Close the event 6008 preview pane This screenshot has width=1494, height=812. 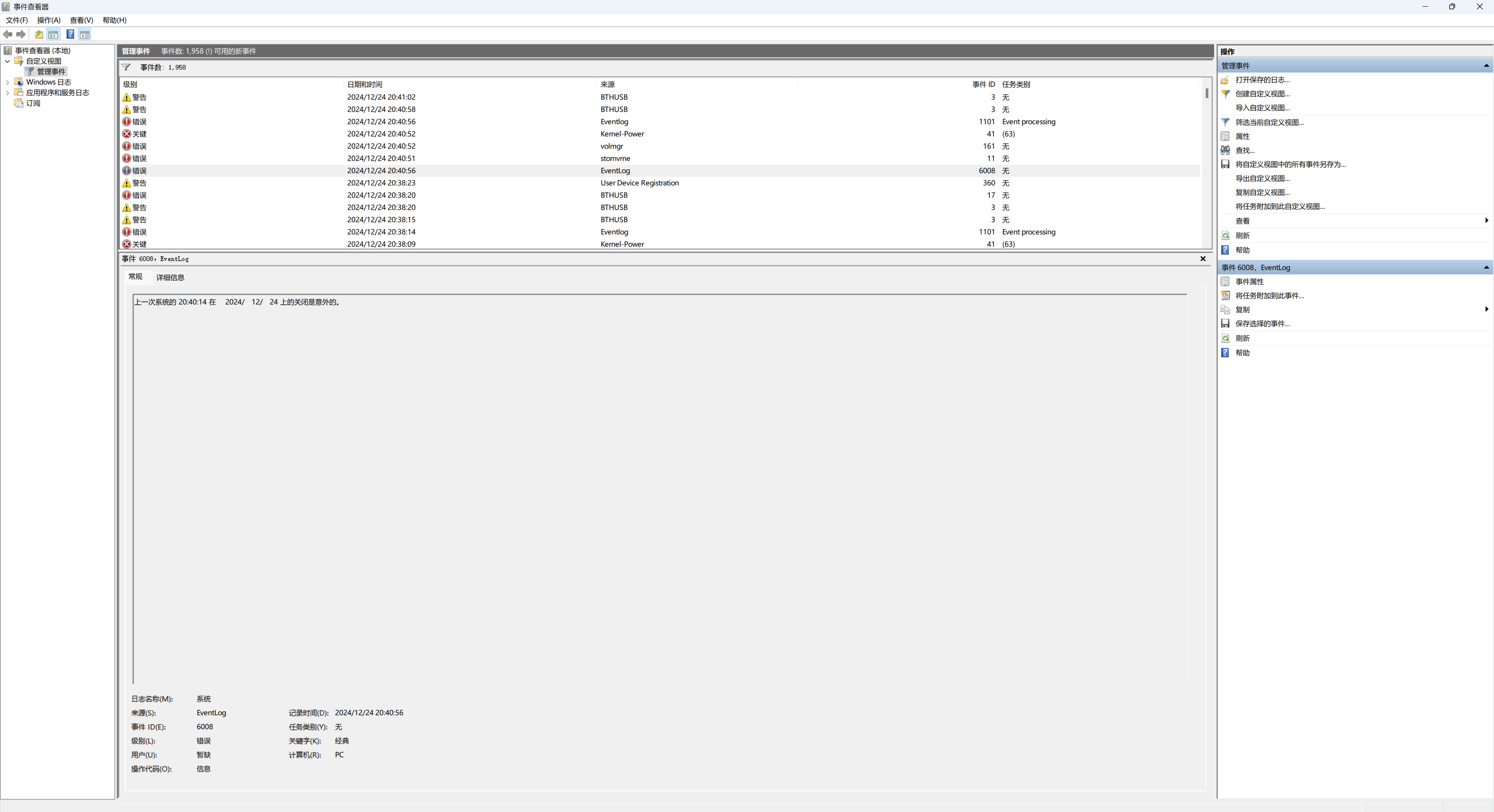(x=1203, y=259)
